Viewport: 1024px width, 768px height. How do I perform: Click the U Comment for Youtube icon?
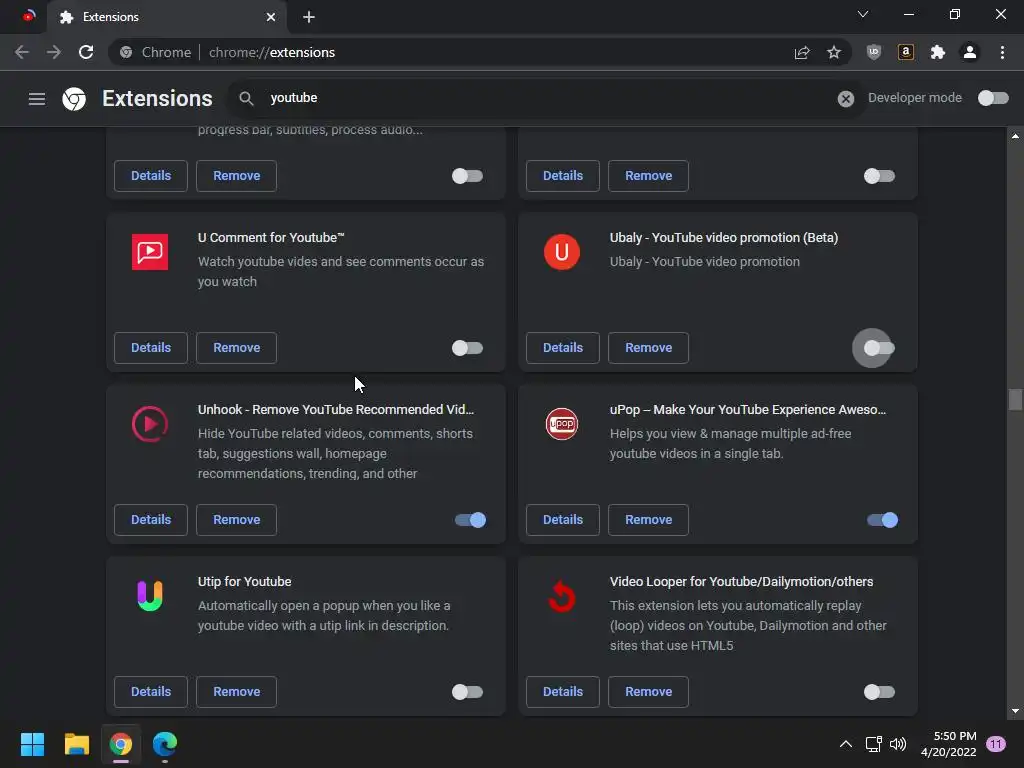coord(150,252)
